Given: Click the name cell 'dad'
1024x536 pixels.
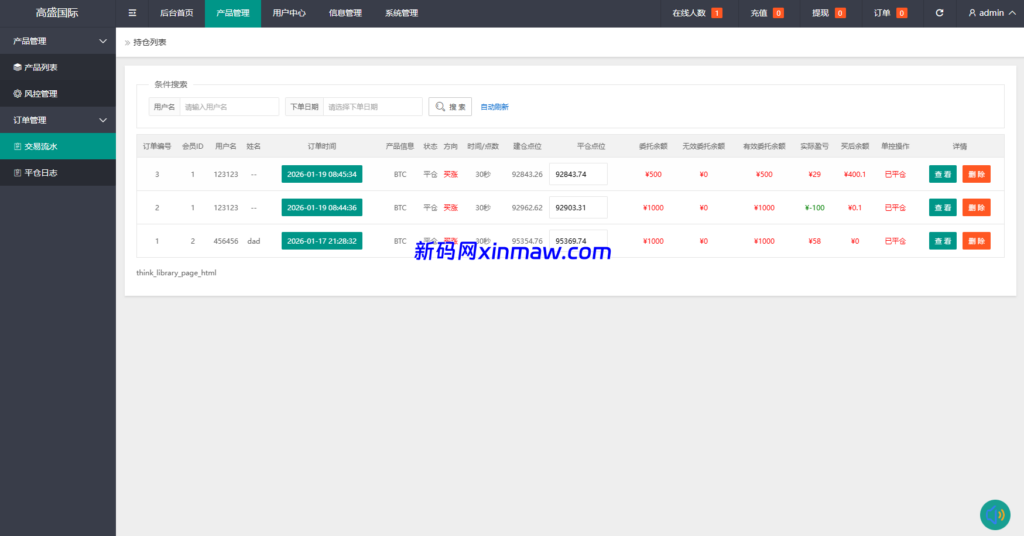Looking at the screenshot, I should [253, 241].
